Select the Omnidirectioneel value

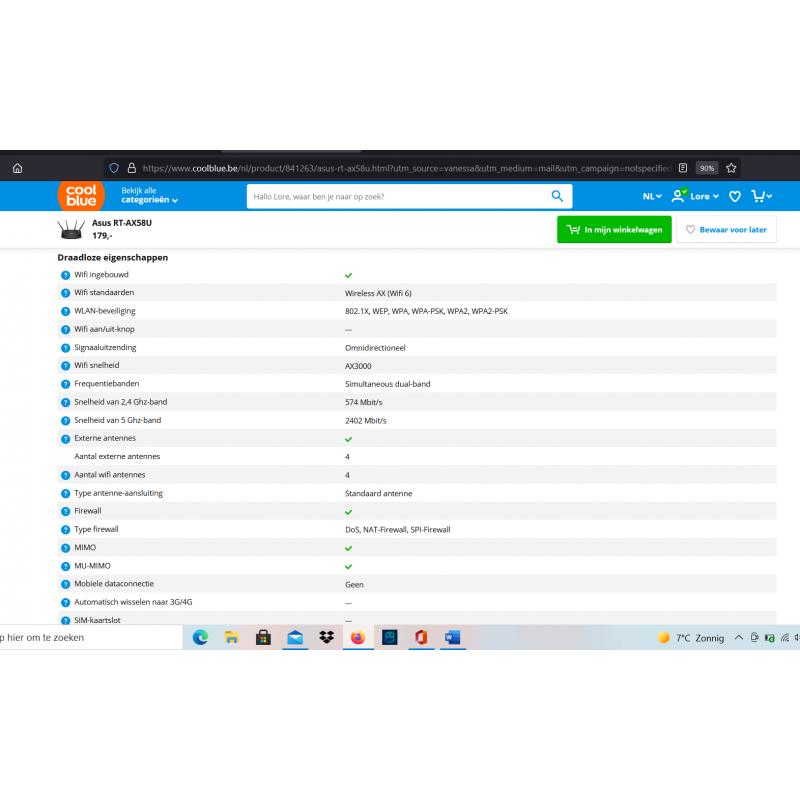click(375, 348)
